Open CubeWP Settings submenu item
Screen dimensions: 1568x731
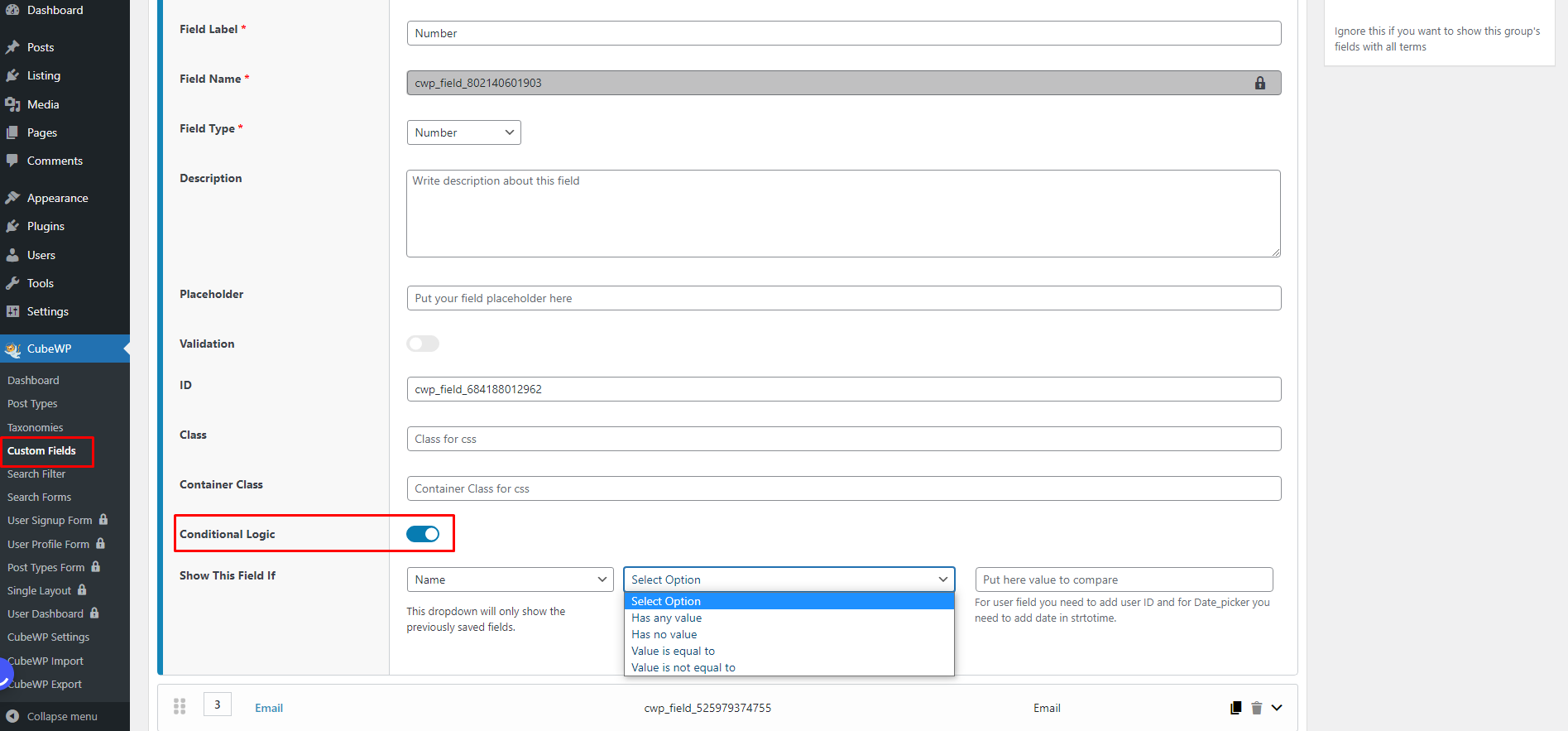[x=48, y=637]
